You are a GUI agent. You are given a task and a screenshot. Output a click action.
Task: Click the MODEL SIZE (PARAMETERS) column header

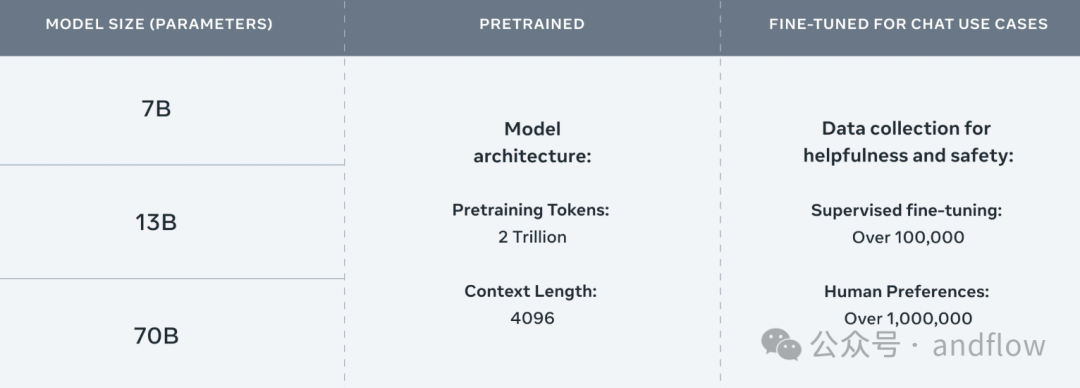[x=159, y=24]
